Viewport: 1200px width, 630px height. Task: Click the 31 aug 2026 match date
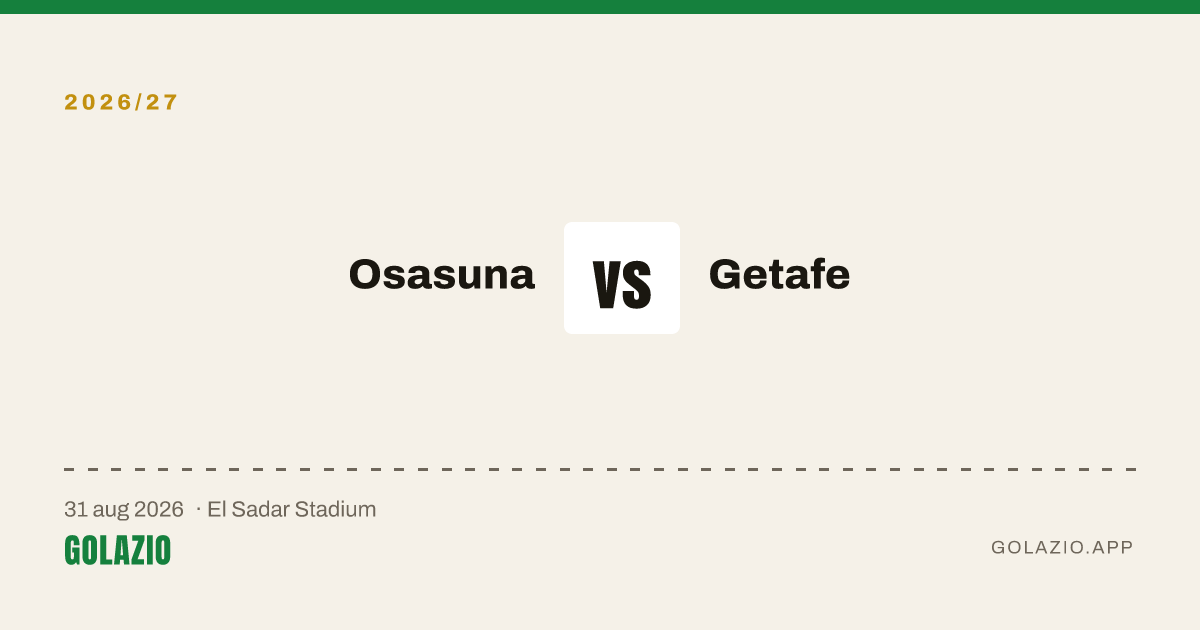coord(124,510)
